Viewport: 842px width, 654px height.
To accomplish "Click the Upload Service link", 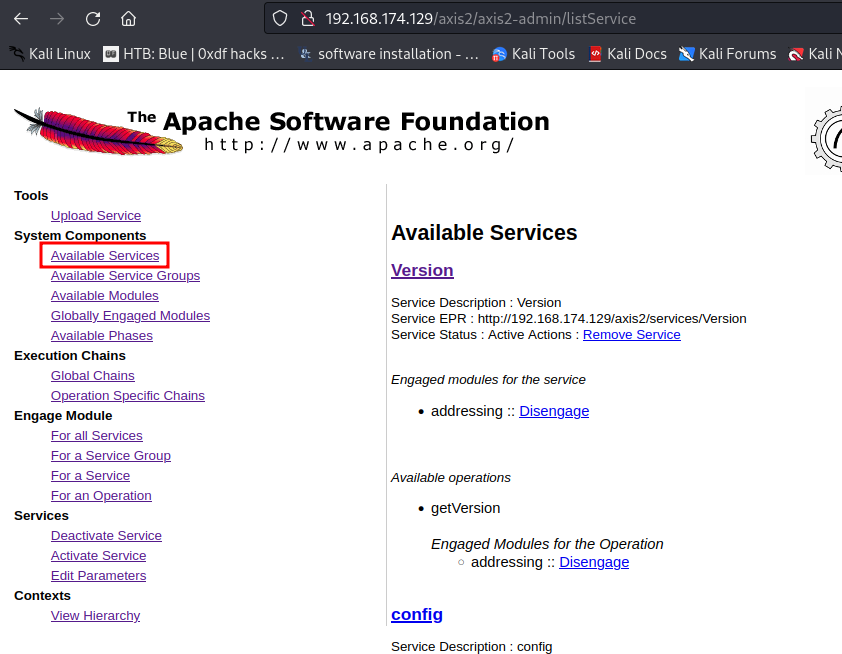I will (x=96, y=215).
